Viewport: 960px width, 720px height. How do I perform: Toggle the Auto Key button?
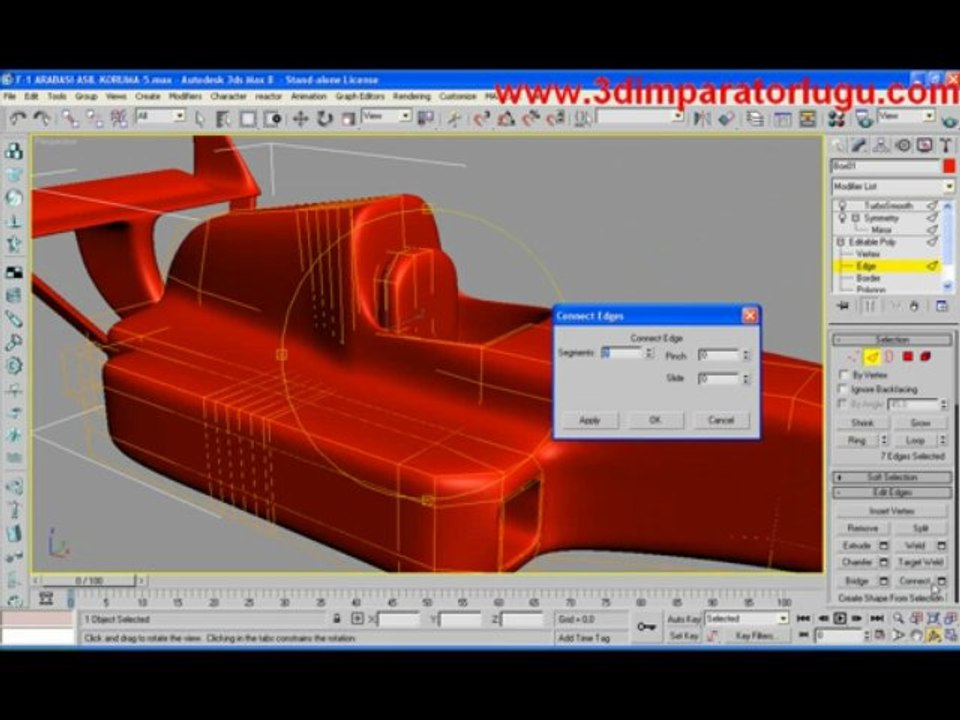(x=683, y=619)
